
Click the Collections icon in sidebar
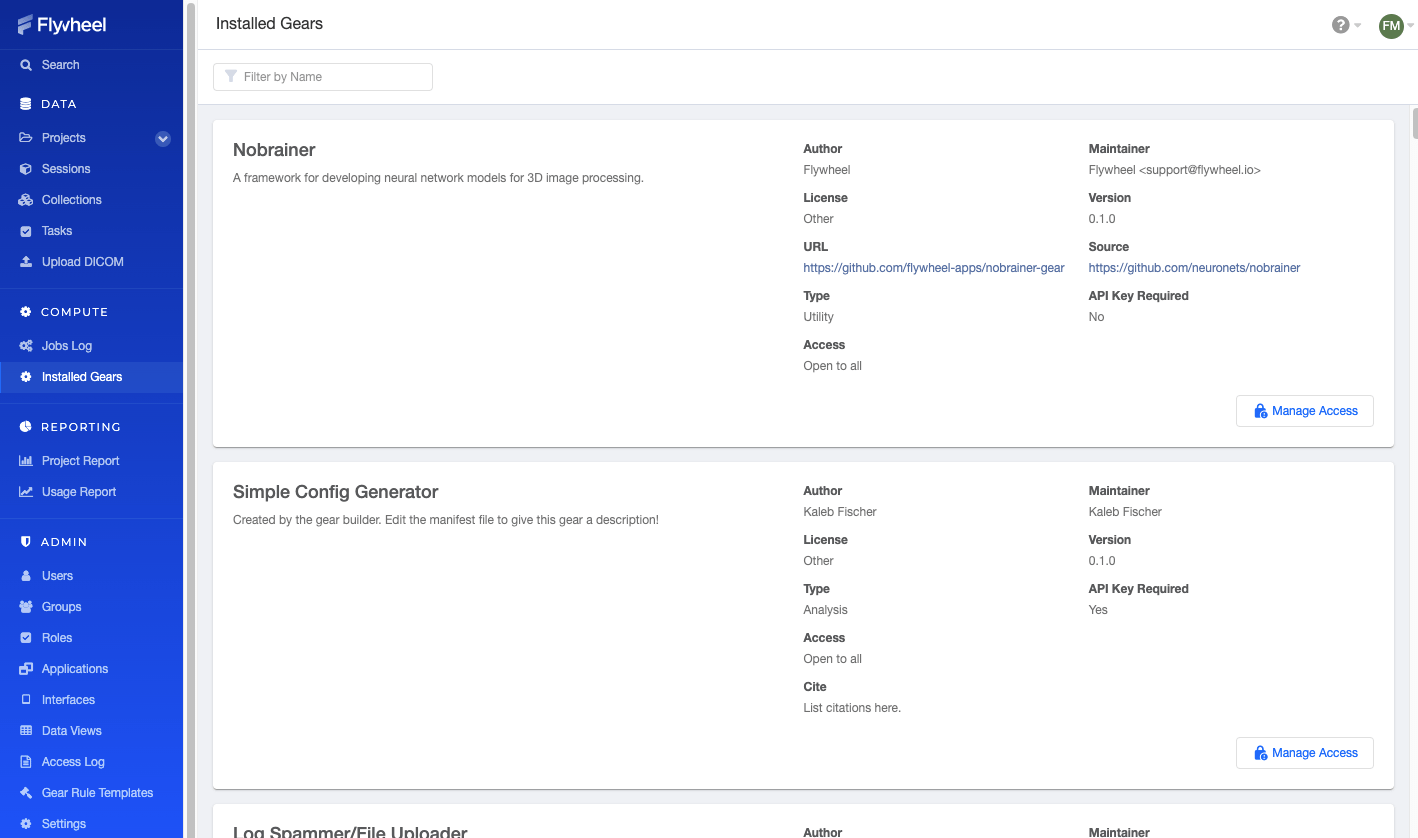(26, 200)
